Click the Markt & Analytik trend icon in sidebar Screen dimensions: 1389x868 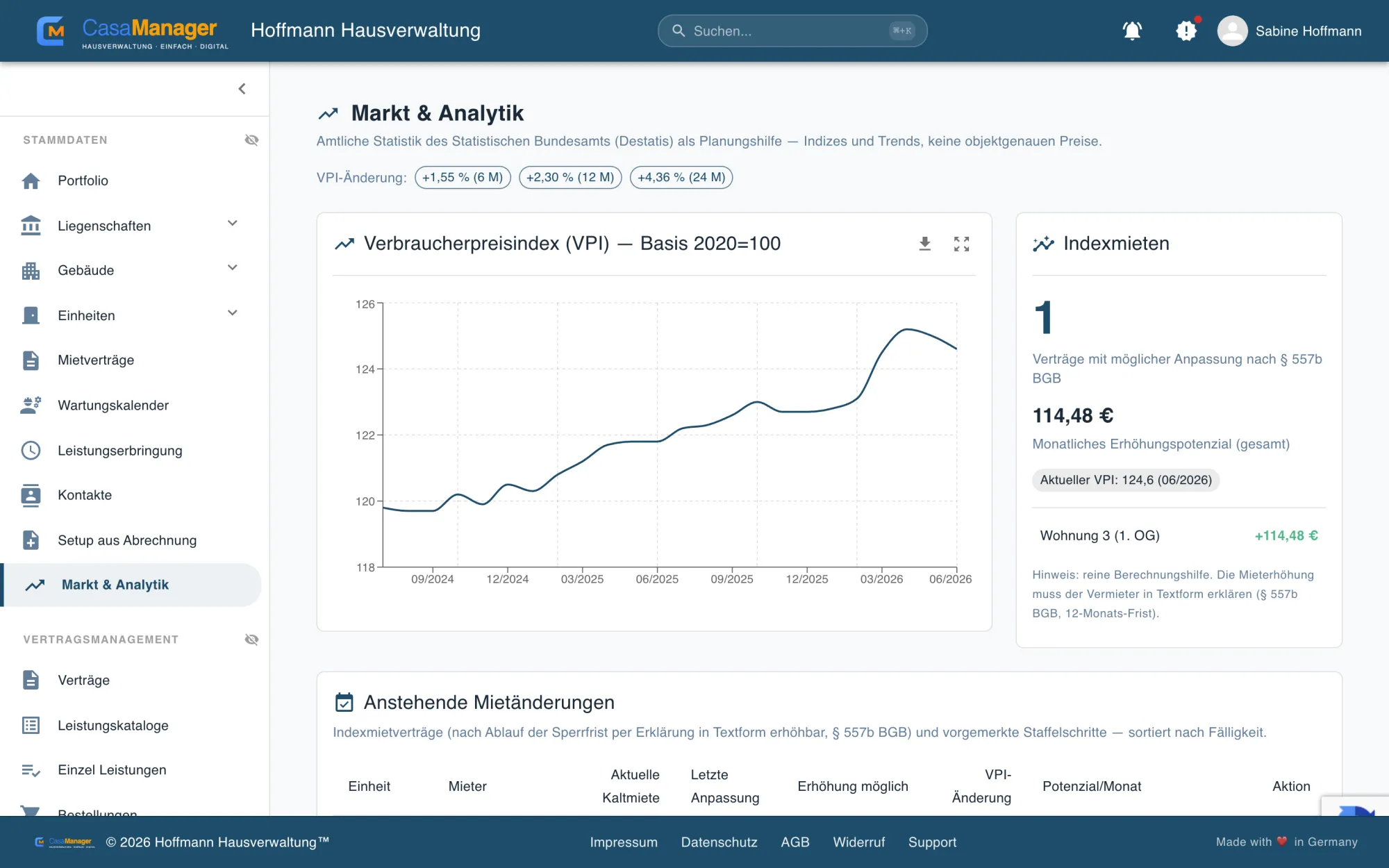tap(35, 585)
